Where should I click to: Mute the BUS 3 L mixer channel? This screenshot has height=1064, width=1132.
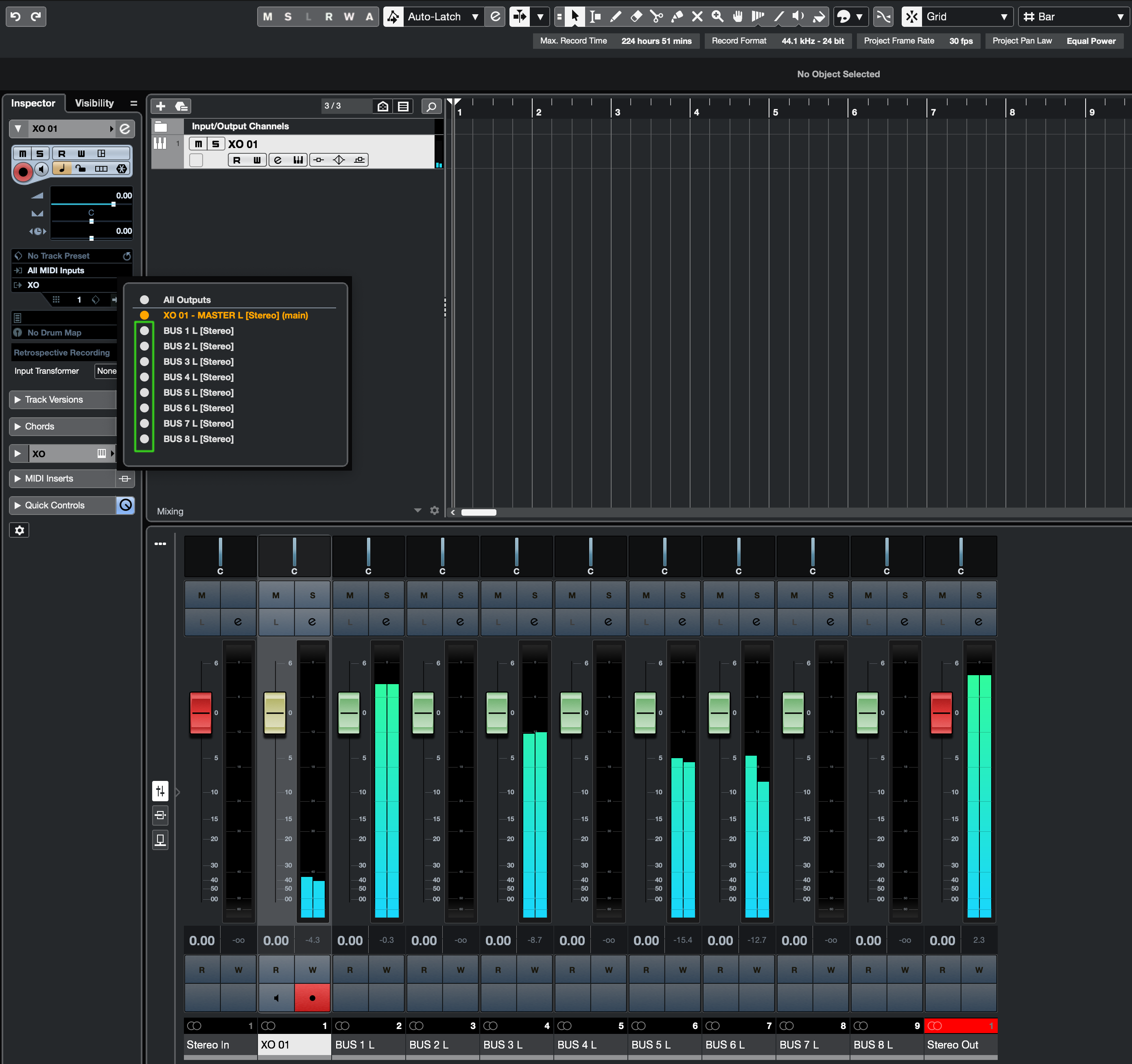(498, 595)
